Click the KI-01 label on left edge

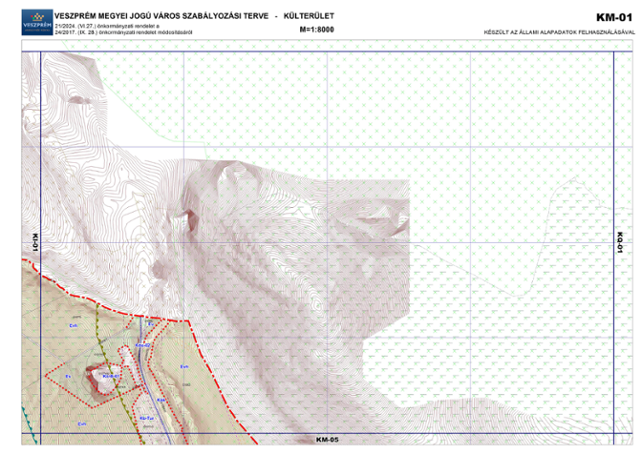coord(31,244)
